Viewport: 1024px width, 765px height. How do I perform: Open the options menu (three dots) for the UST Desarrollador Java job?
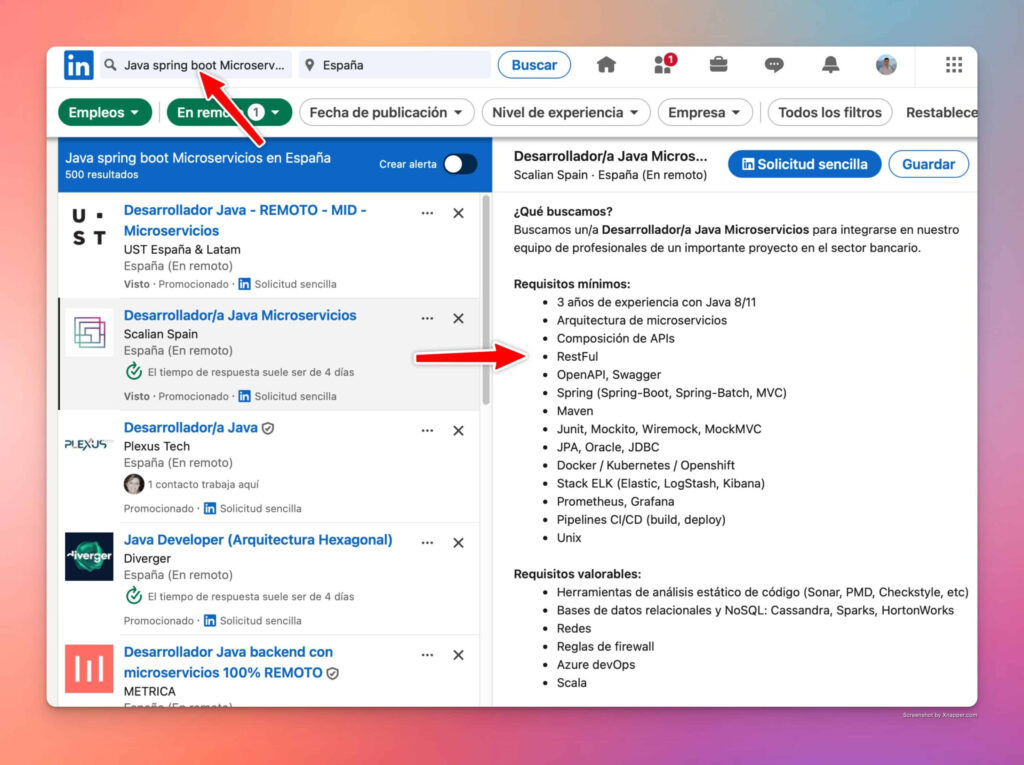(427, 213)
